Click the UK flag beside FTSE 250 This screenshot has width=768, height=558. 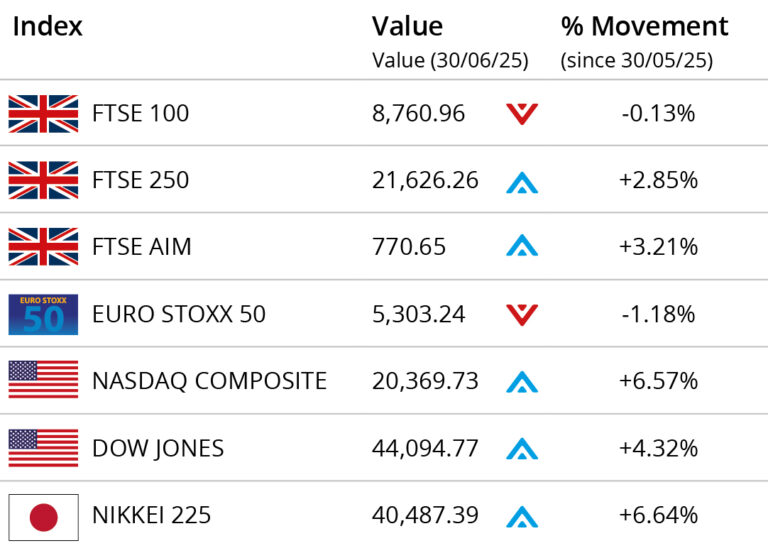point(43,181)
